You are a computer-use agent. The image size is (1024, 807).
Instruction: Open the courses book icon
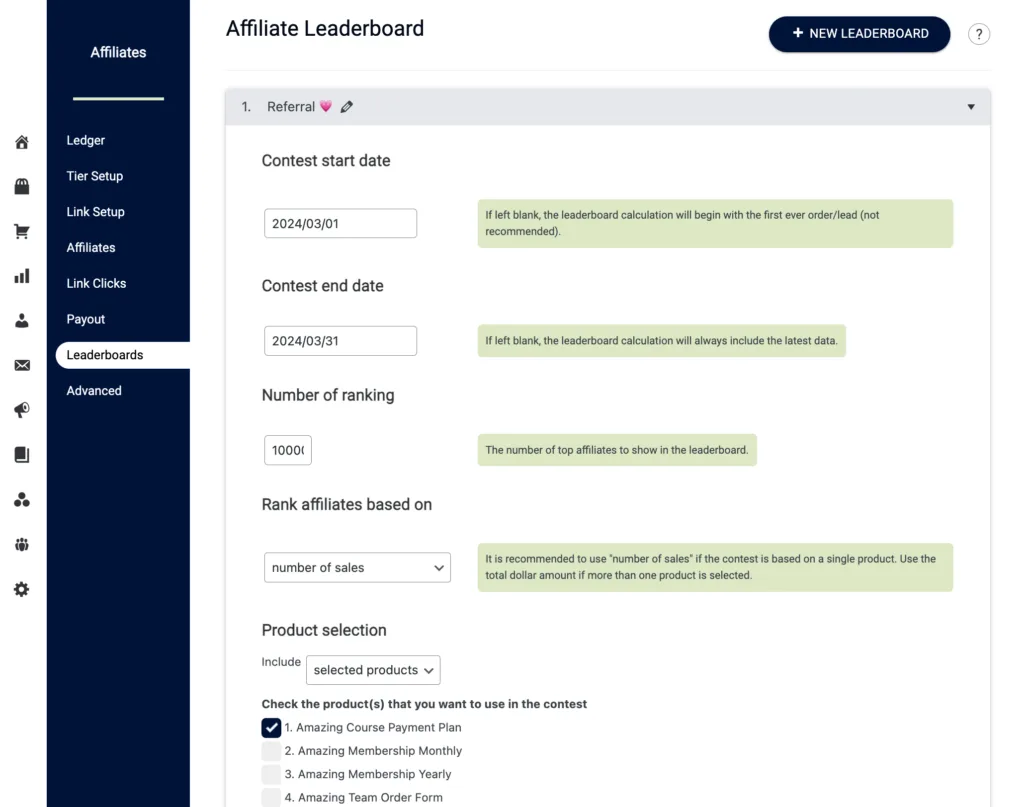coord(21,455)
